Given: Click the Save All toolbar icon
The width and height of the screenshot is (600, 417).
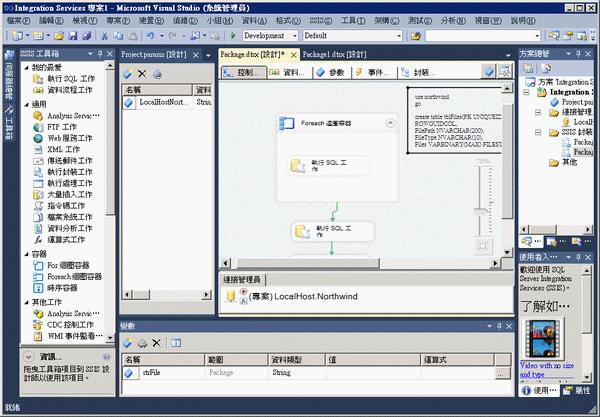Looking at the screenshot, I should 86,36.
